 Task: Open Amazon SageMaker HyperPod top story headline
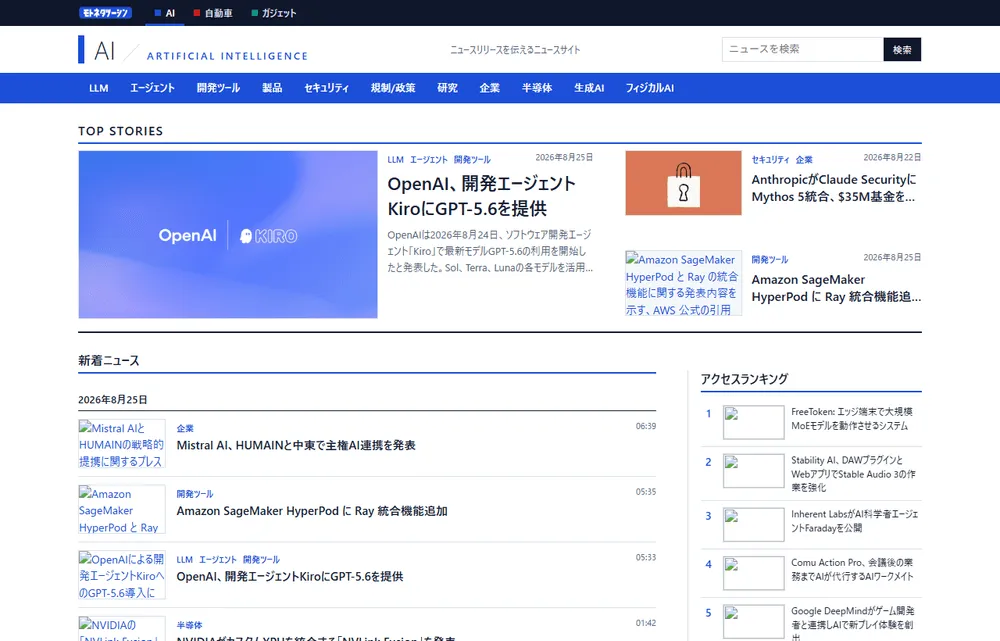[836, 288]
